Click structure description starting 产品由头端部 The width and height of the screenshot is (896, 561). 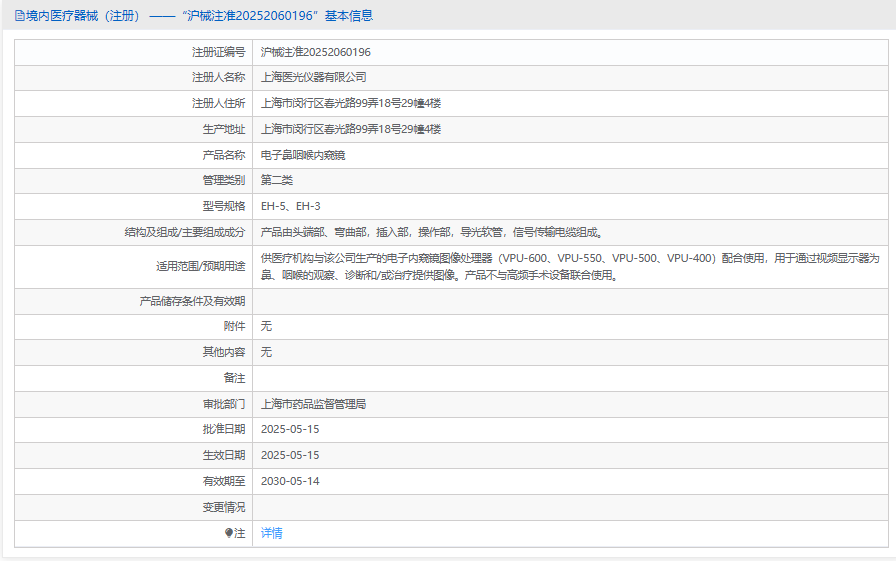point(431,232)
